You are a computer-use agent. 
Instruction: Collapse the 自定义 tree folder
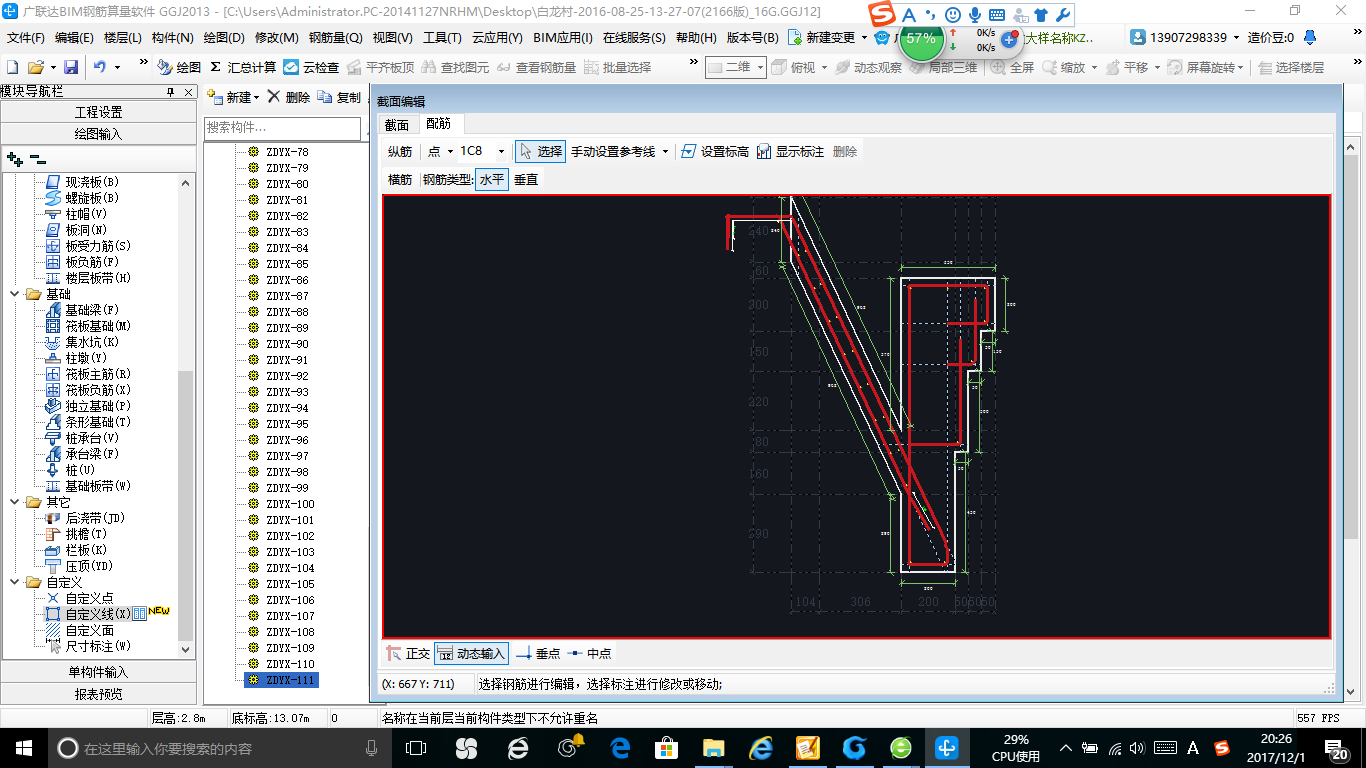(15, 582)
